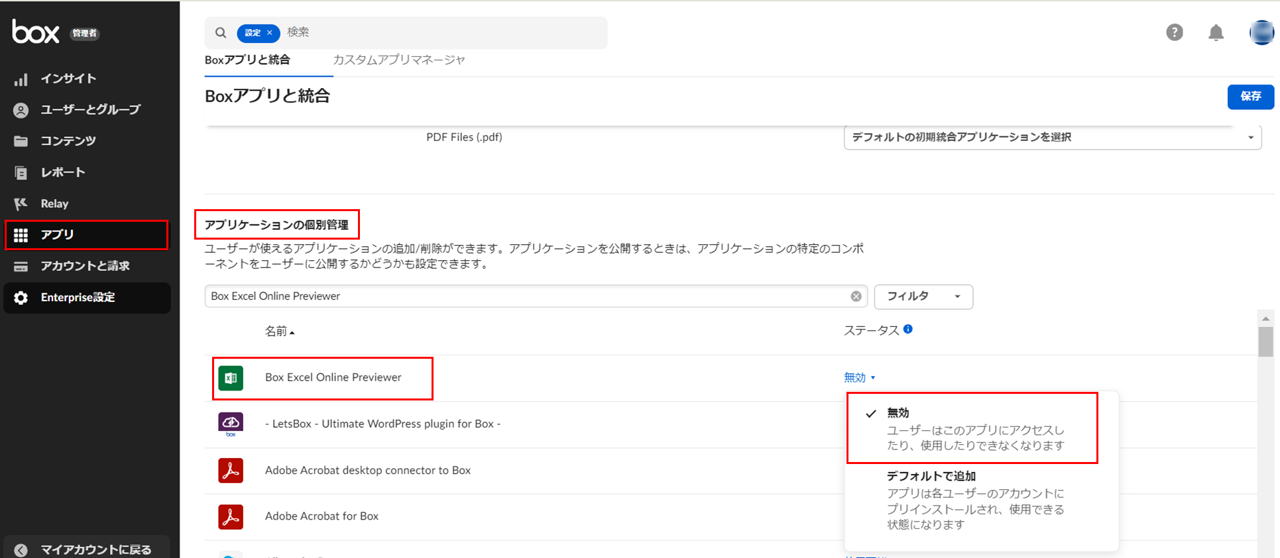Expand the フィルタ dropdown
The width and height of the screenshot is (1280, 558).
pos(923,296)
